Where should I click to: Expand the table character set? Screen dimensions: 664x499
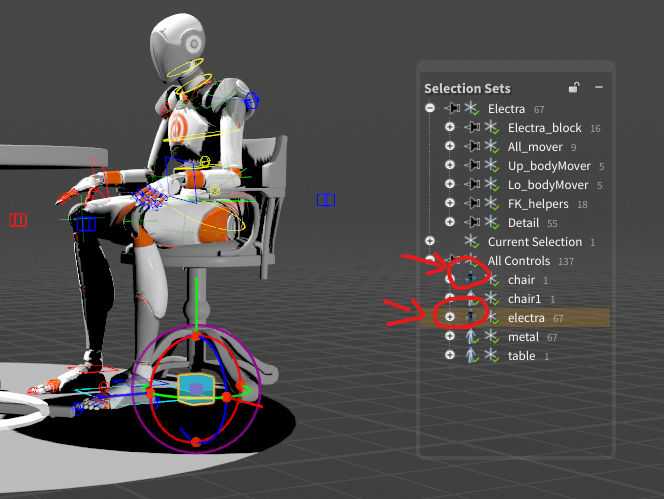(x=450, y=355)
